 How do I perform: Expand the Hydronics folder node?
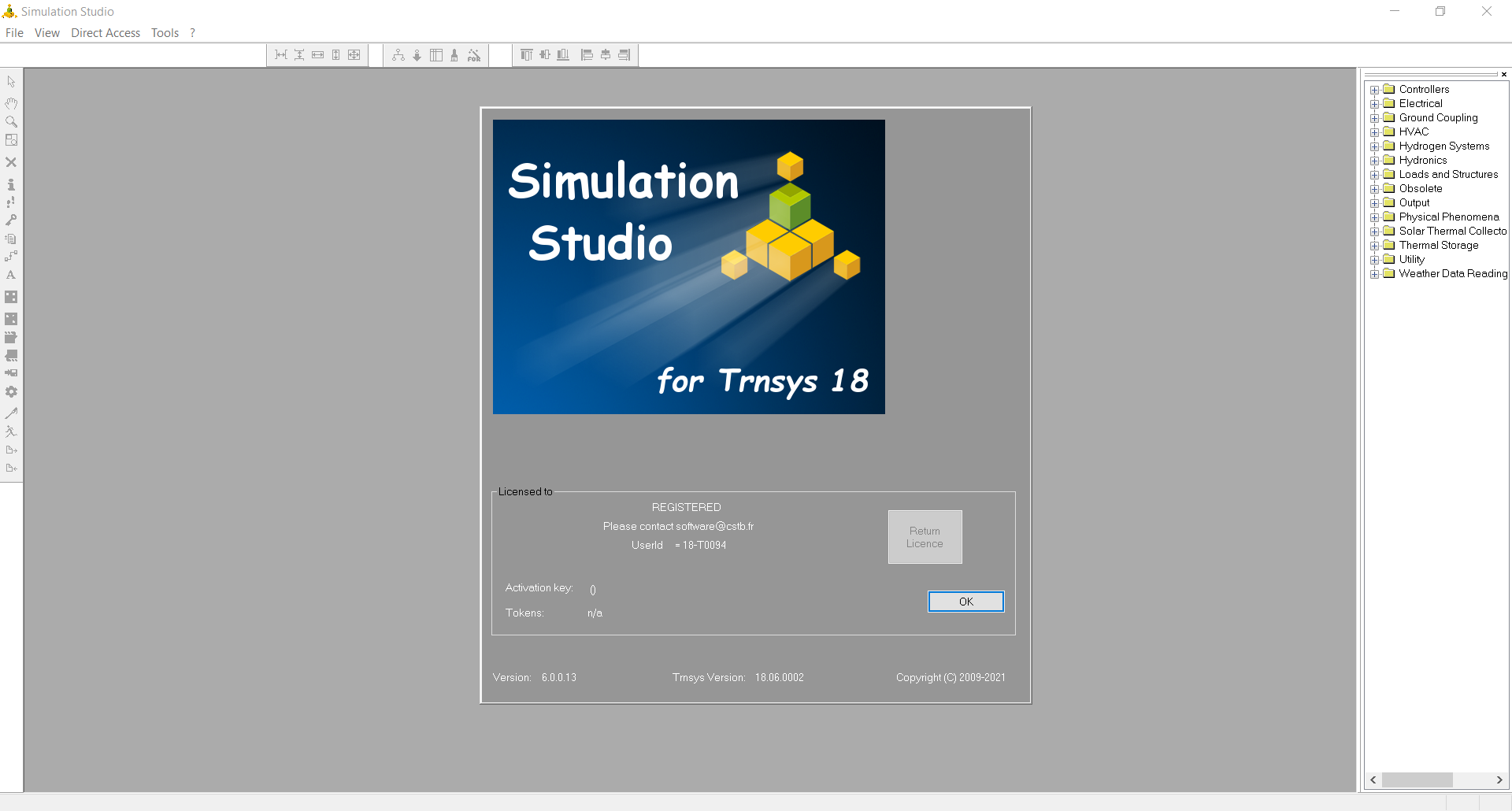pos(1374,161)
